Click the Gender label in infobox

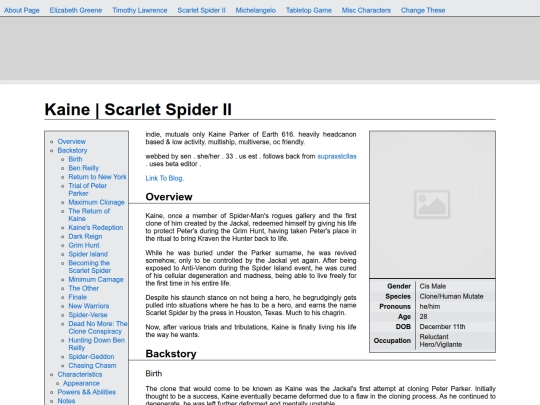399,286
